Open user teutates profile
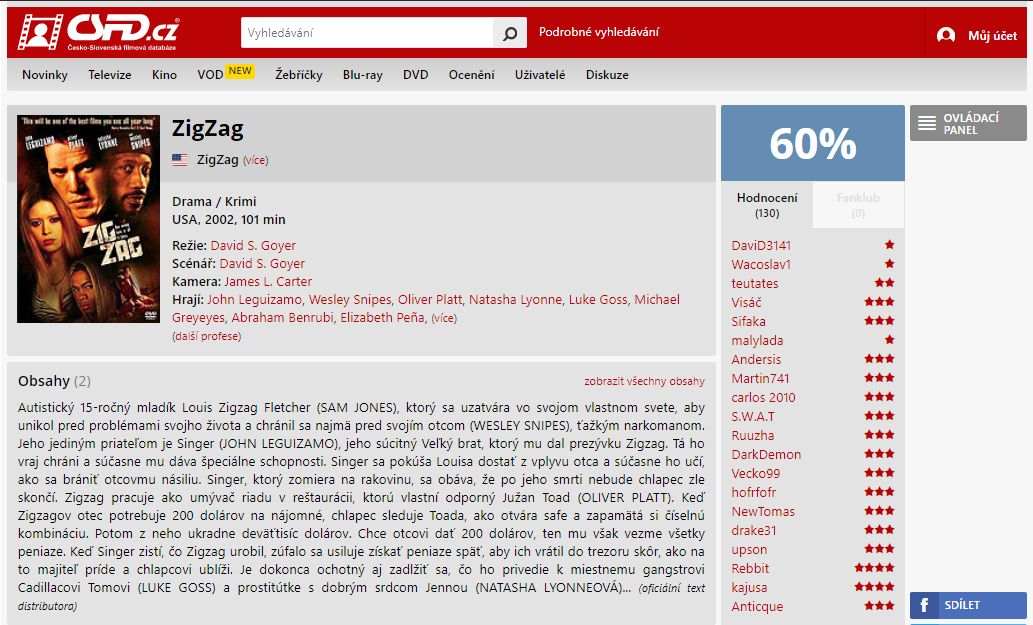1033x625 pixels. [x=755, y=283]
